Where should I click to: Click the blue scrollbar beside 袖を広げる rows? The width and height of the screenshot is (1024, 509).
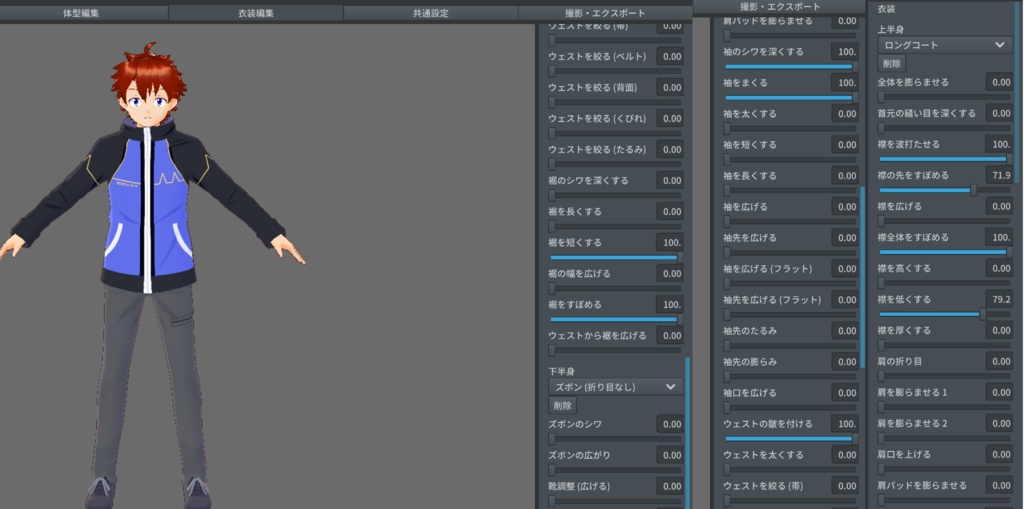[863, 277]
